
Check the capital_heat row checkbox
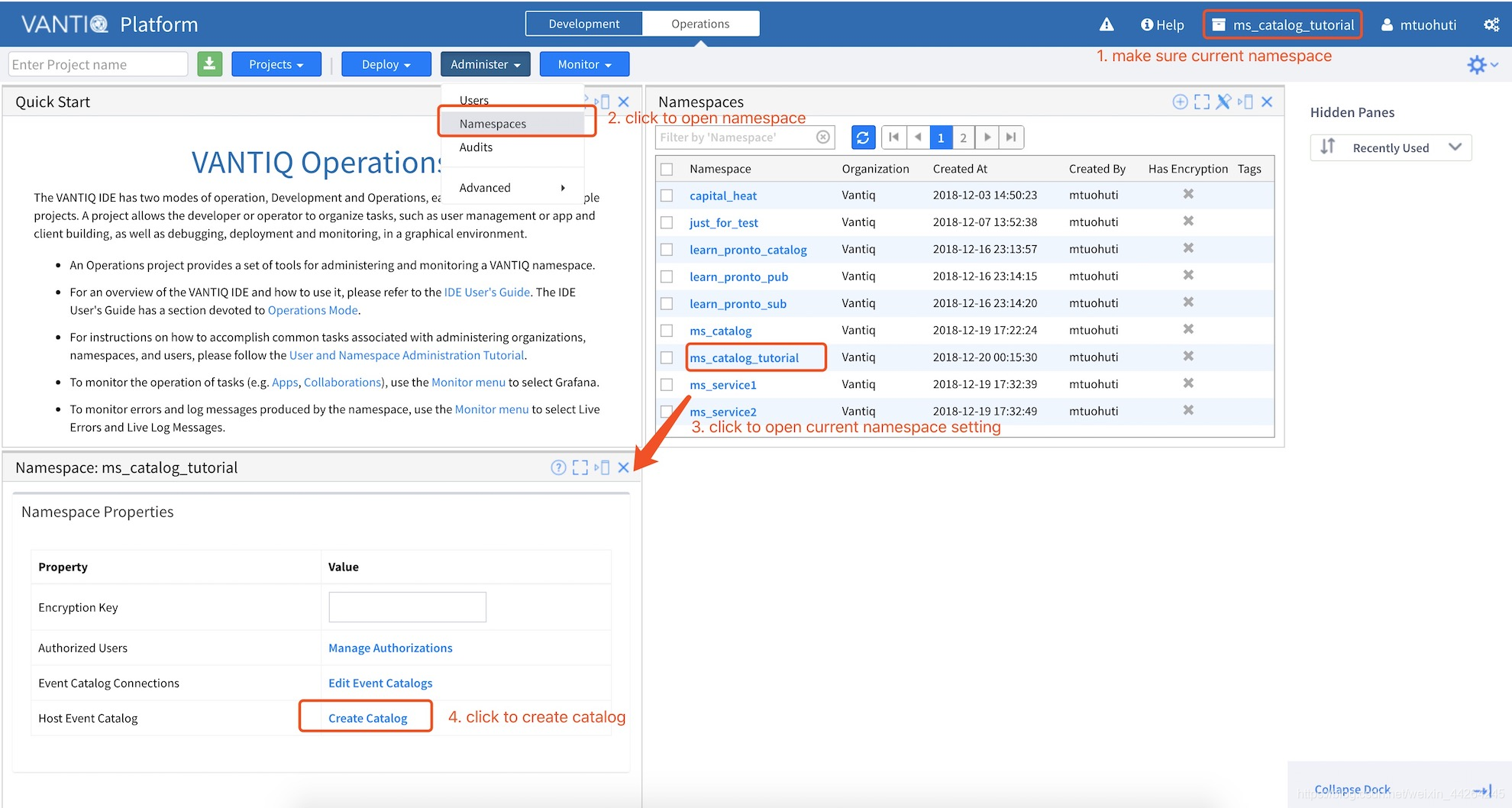click(x=667, y=196)
